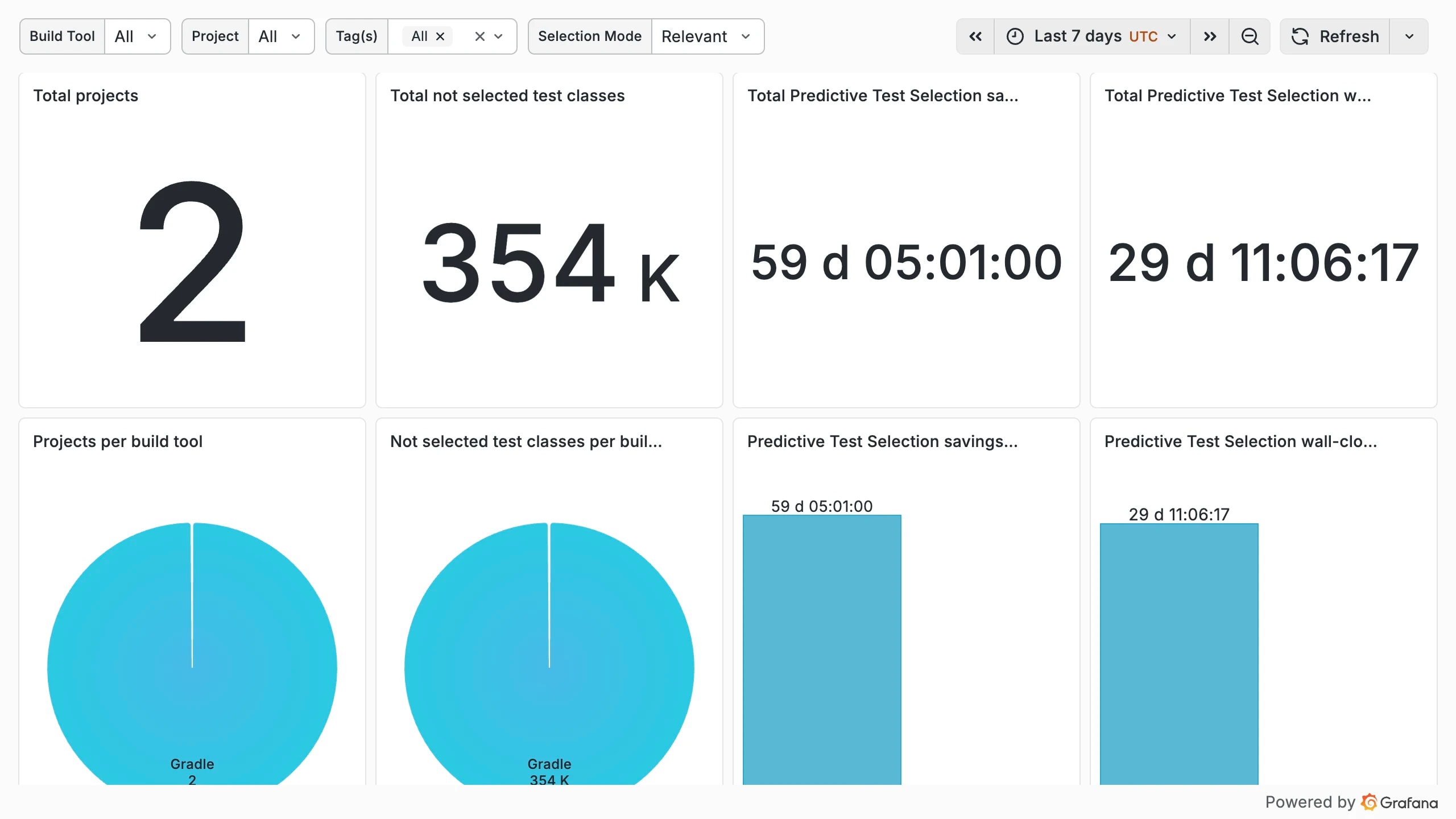1456x819 pixels.
Task: Open Not selected test classes per buil... title
Action: pyautogui.click(x=526, y=441)
